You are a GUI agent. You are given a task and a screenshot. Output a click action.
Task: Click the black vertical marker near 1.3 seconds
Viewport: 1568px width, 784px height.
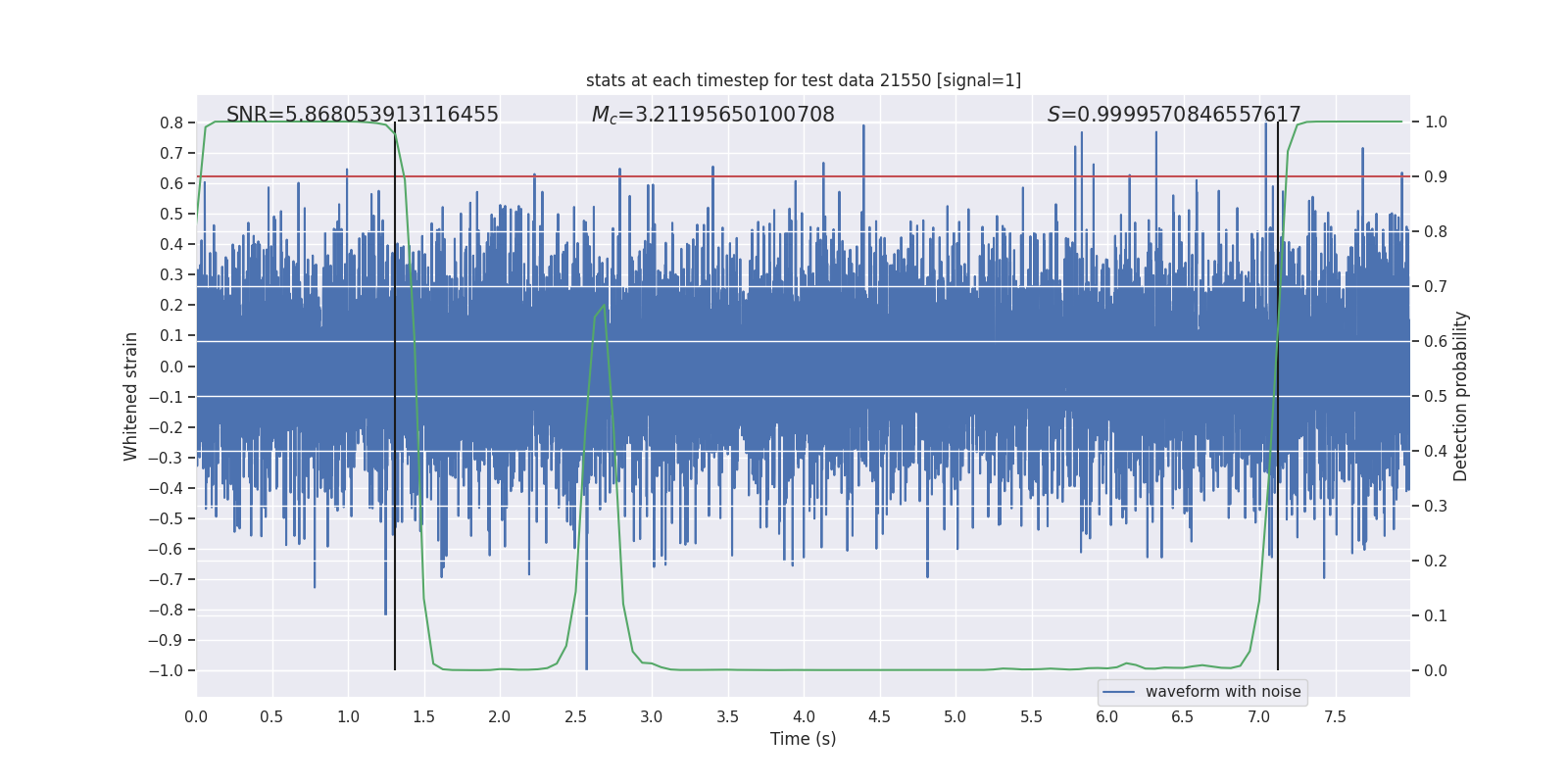[395, 396]
